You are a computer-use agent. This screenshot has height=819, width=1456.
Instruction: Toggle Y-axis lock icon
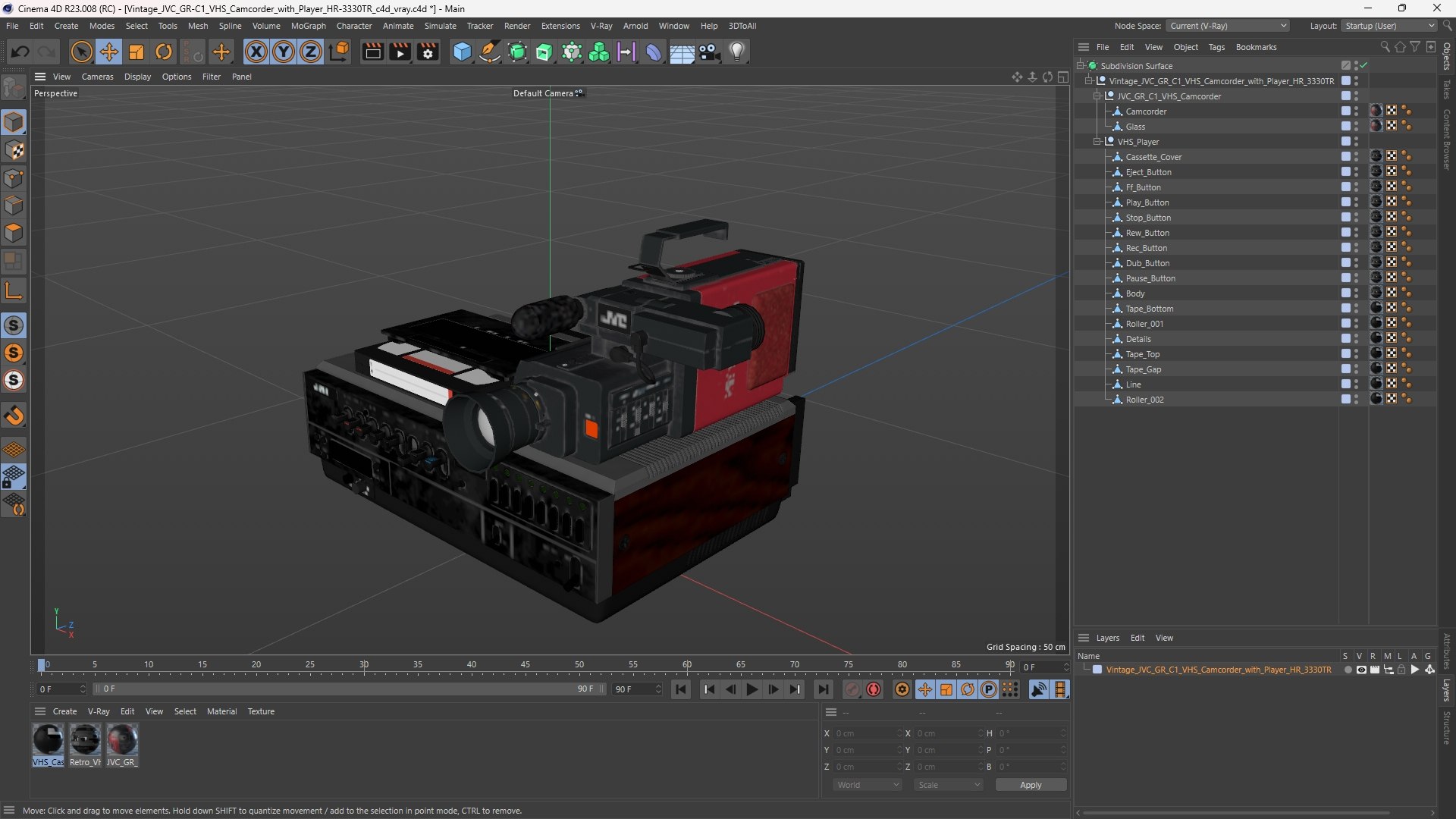coord(284,52)
